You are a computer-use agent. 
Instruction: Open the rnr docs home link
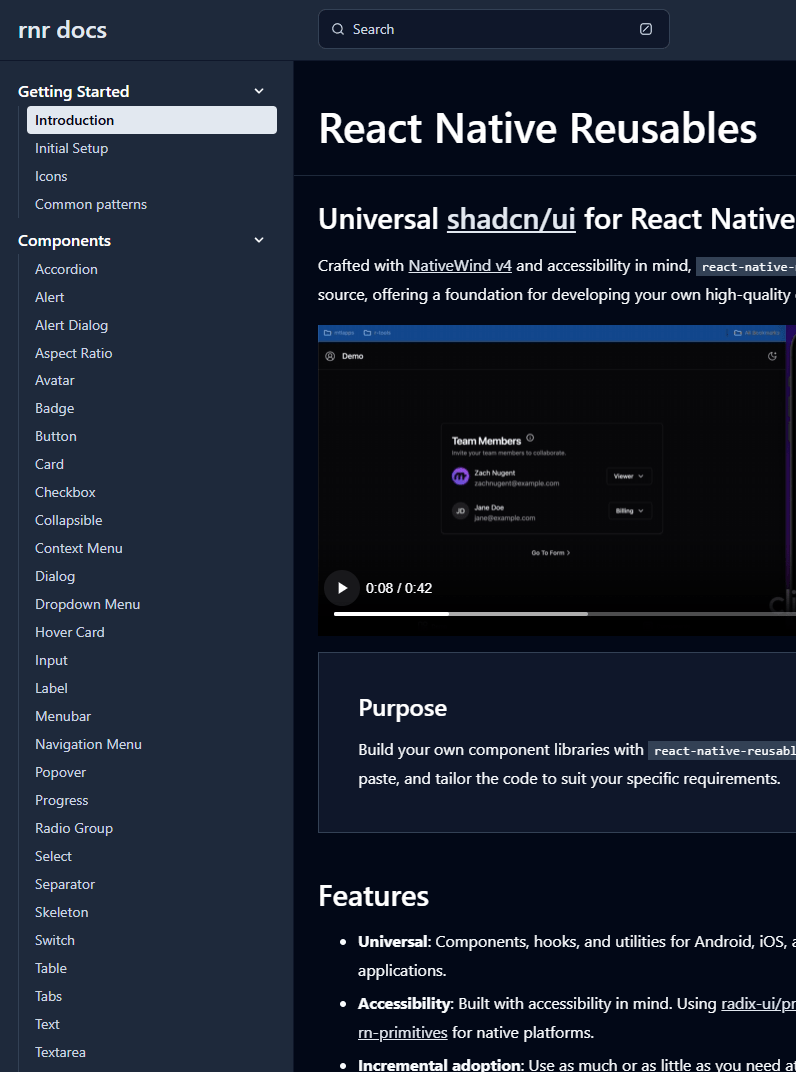[62, 29]
